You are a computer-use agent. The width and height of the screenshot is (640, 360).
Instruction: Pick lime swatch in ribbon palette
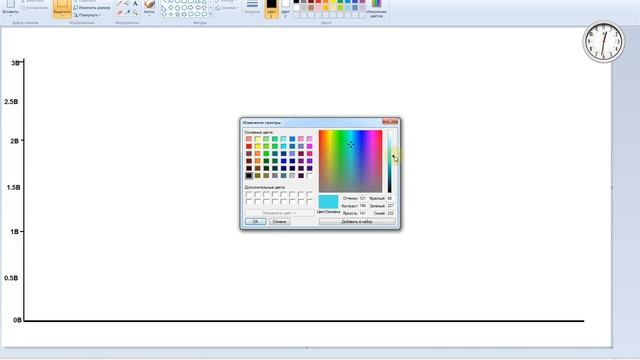click(340, 8)
